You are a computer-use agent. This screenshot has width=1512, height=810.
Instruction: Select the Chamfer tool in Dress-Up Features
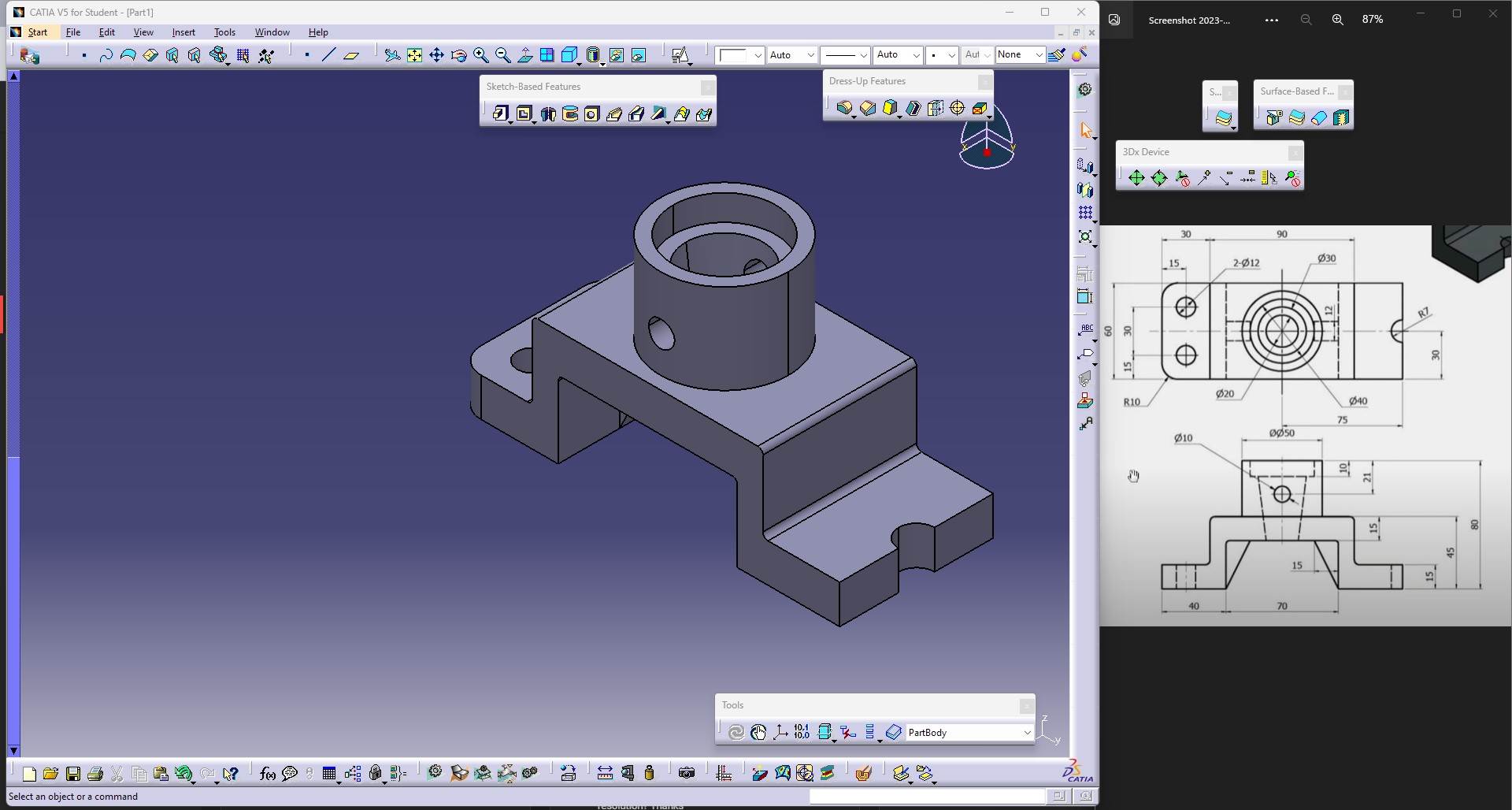(x=868, y=108)
